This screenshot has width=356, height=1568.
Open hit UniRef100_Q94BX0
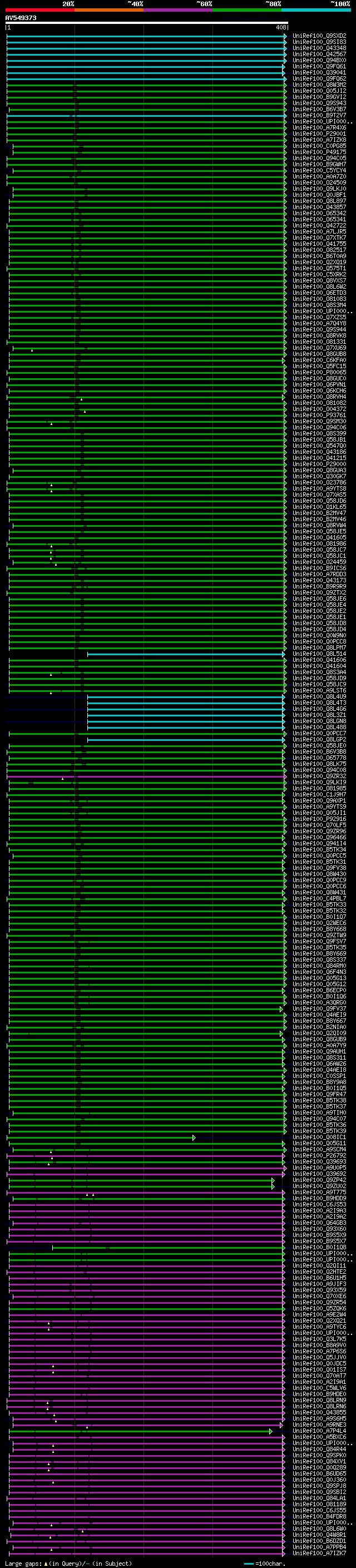(x=319, y=60)
